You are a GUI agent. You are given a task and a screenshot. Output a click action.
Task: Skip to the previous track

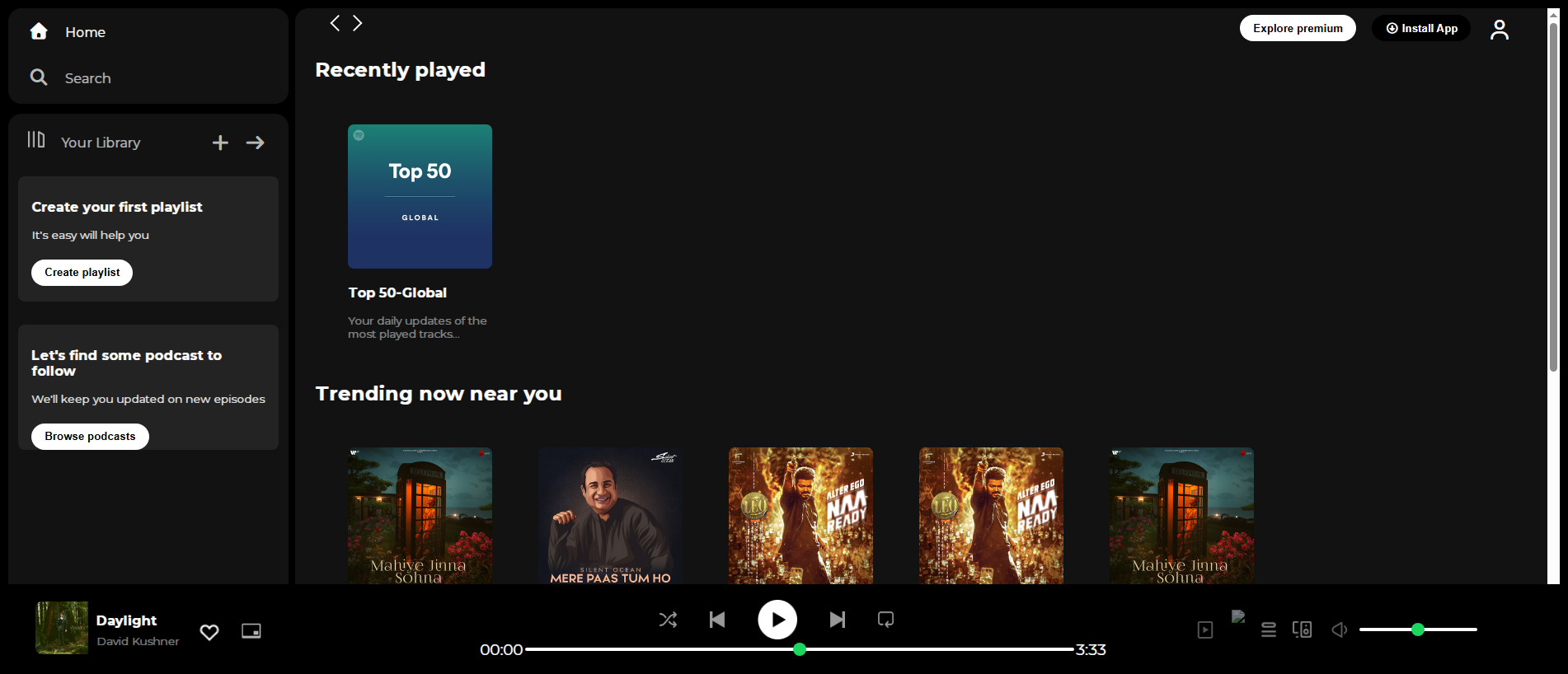pyautogui.click(x=717, y=620)
